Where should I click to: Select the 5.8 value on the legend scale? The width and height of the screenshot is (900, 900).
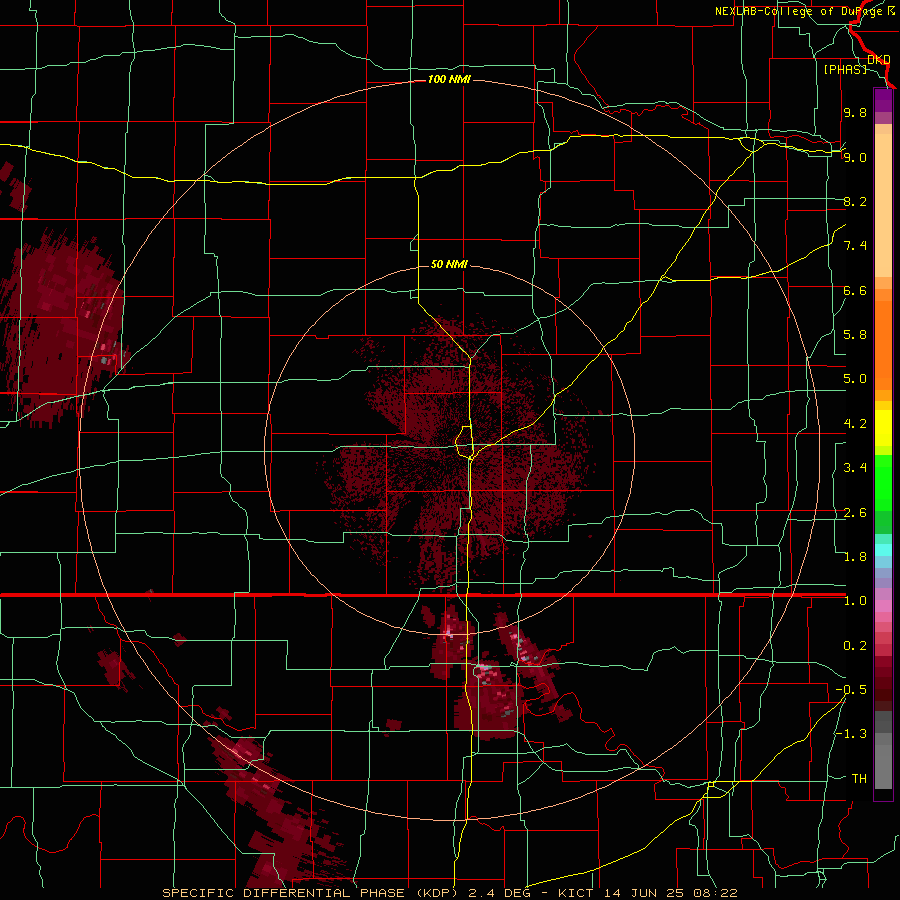point(855,335)
